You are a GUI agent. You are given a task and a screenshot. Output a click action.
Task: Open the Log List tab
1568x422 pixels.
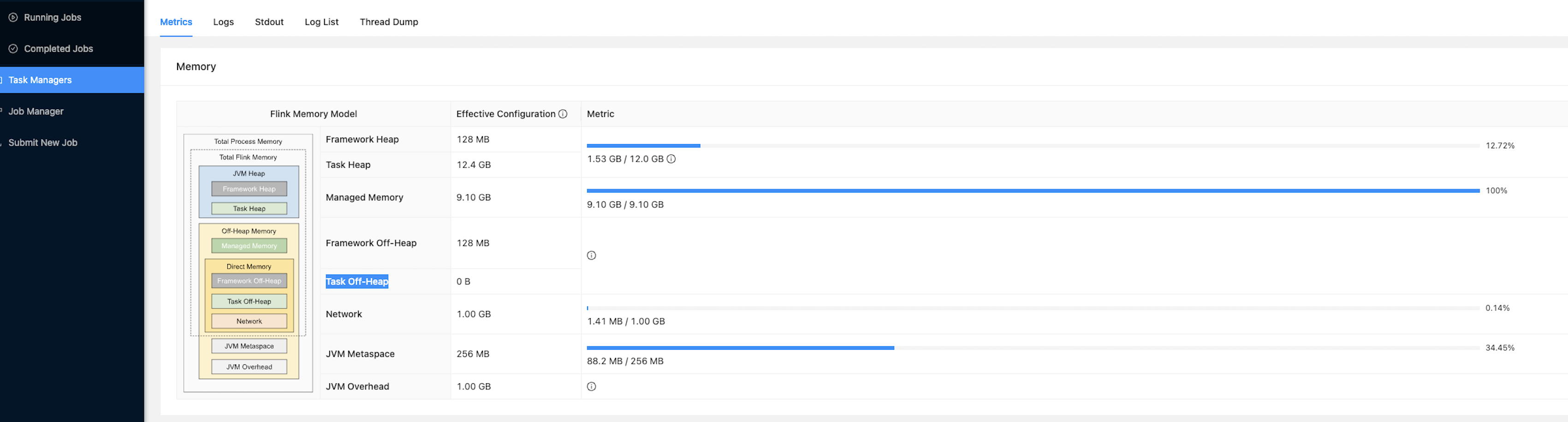(321, 22)
